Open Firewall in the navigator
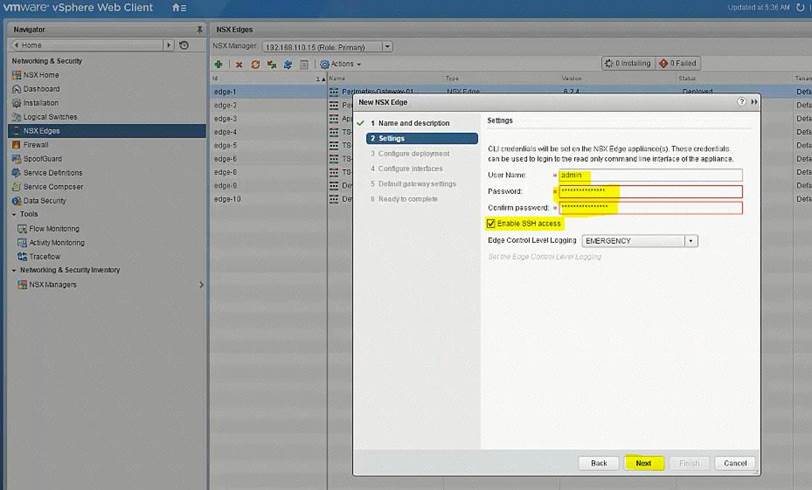This screenshot has height=490, width=812. (x=36, y=144)
